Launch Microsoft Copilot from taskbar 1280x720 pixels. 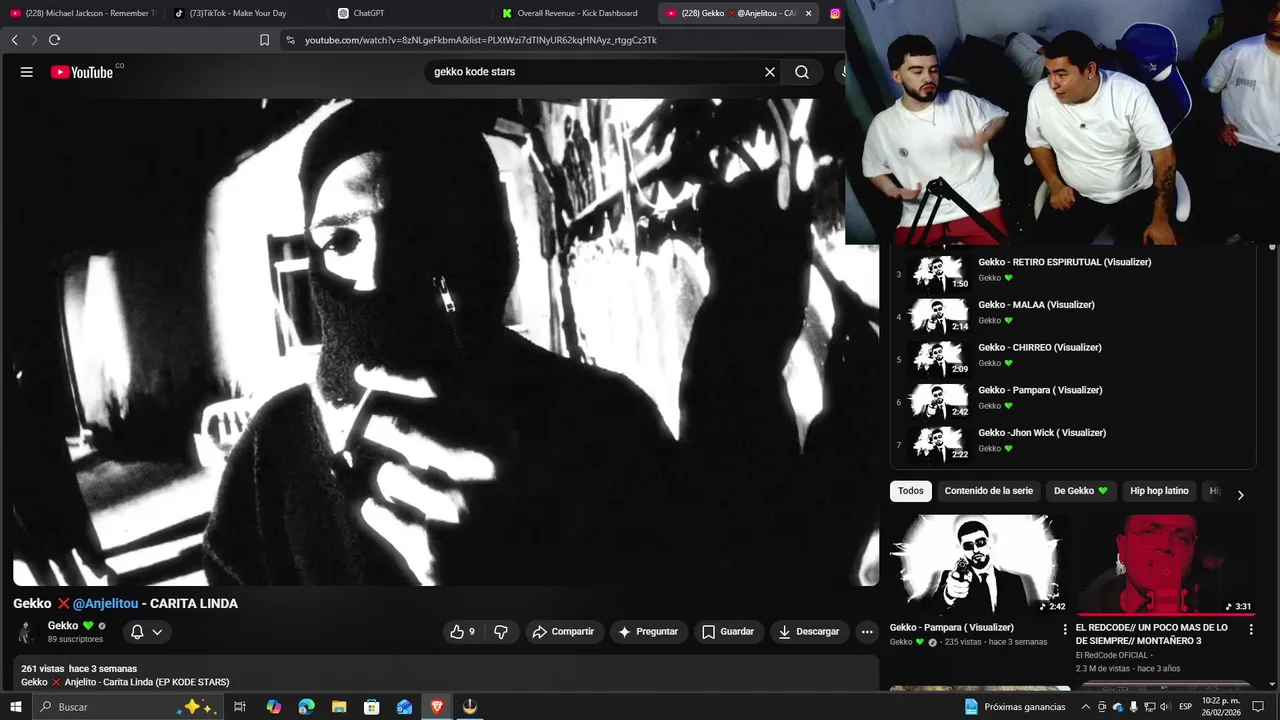(x=274, y=707)
